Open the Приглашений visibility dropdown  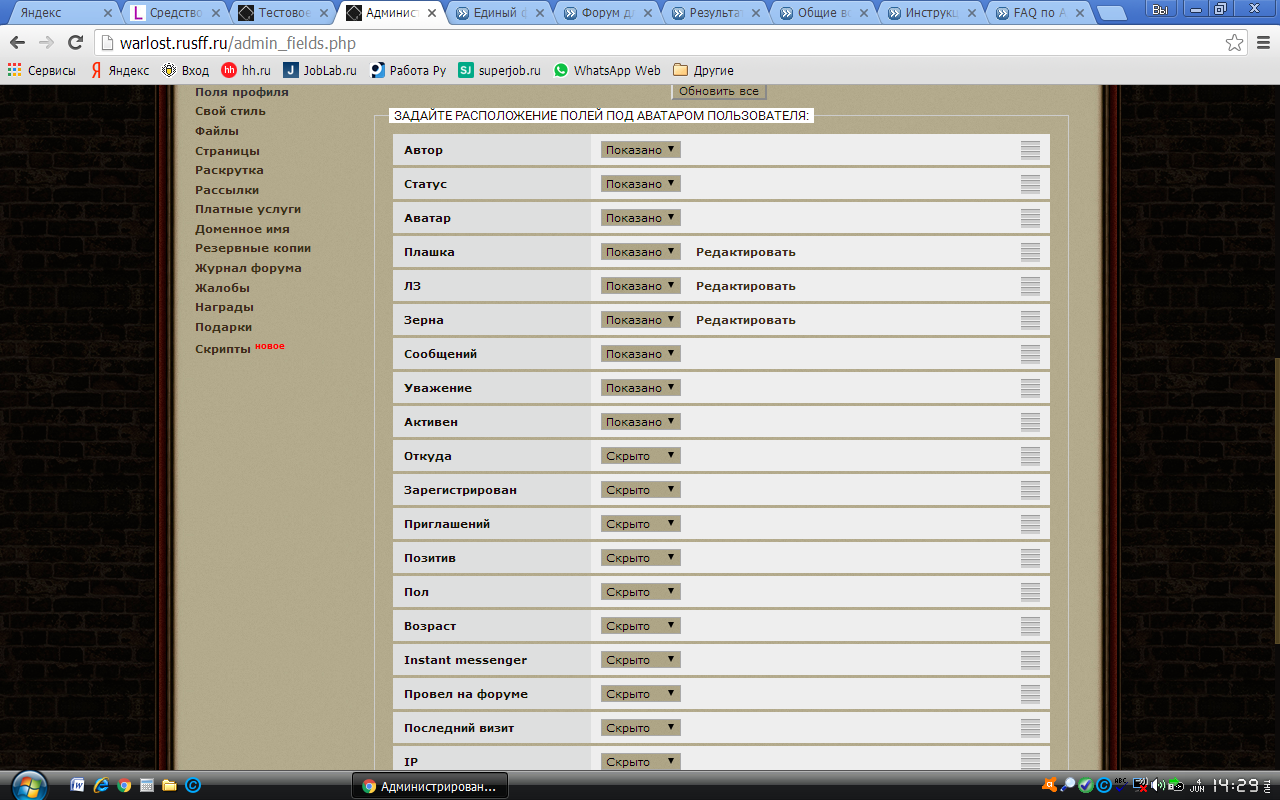point(640,524)
